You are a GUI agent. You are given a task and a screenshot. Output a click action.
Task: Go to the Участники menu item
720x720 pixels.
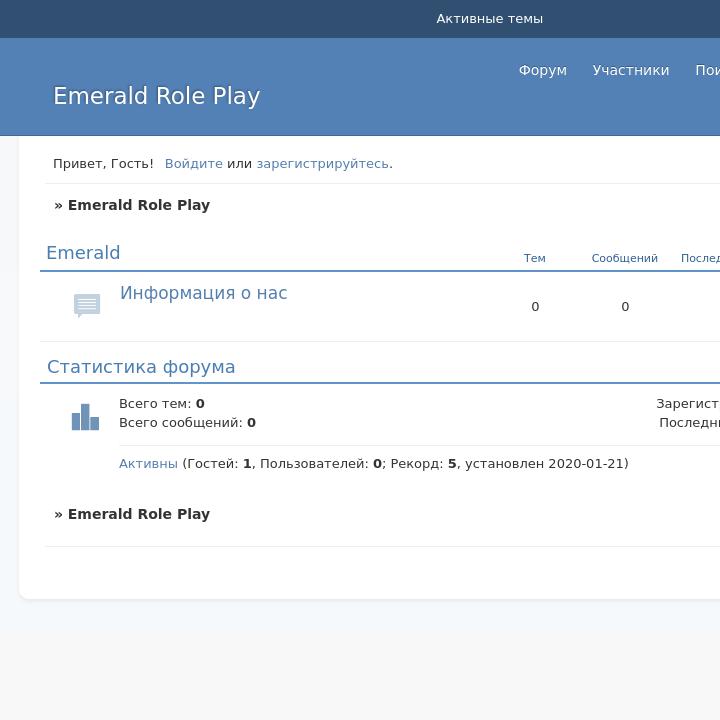tap(630, 70)
